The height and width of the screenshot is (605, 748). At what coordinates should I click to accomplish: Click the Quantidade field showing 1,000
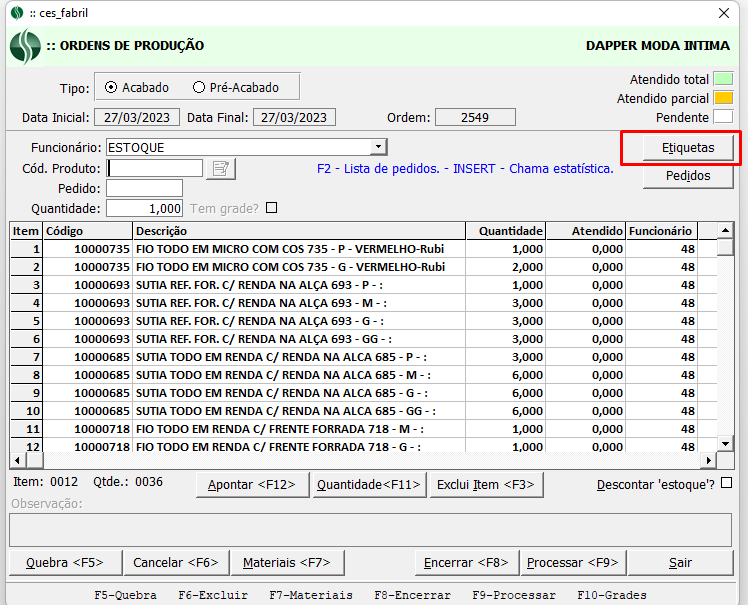[x=145, y=209]
